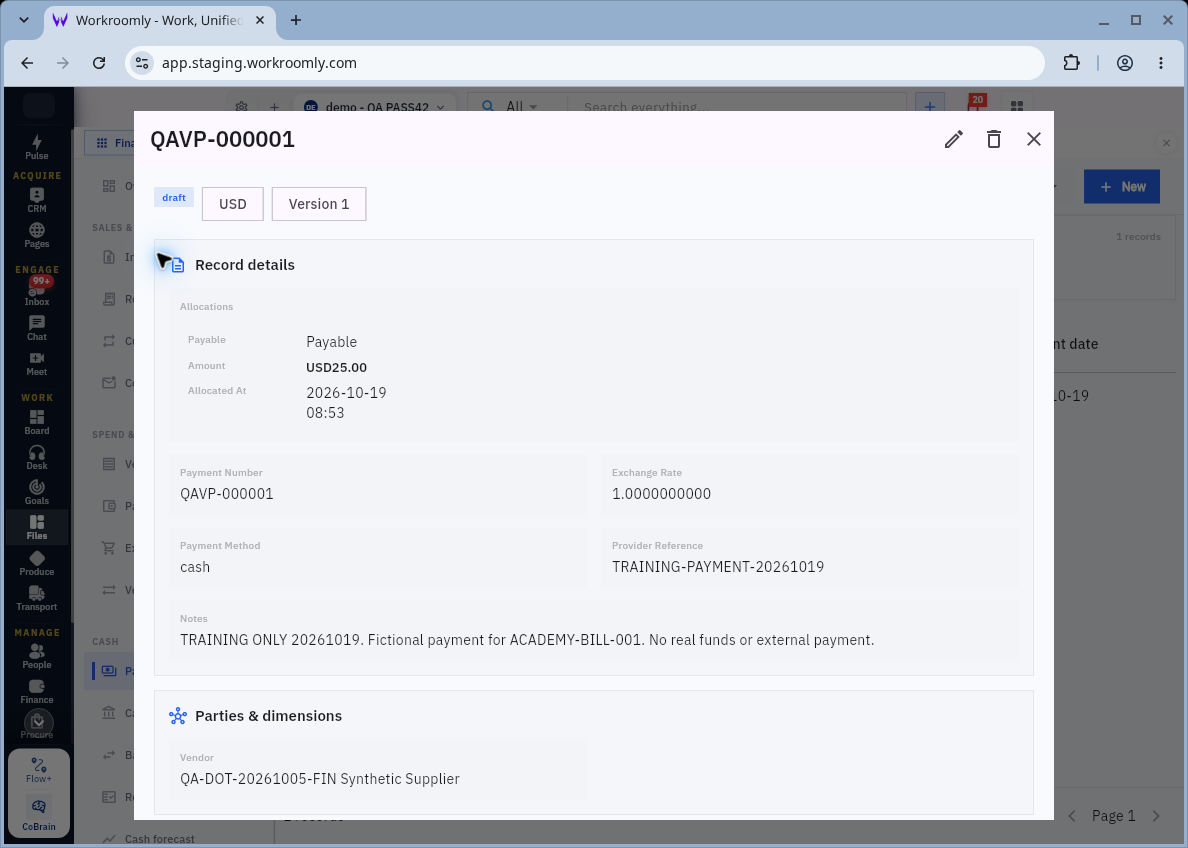Open the CRM module
Image resolution: width=1188 pixels, height=848 pixels.
[x=36, y=200]
